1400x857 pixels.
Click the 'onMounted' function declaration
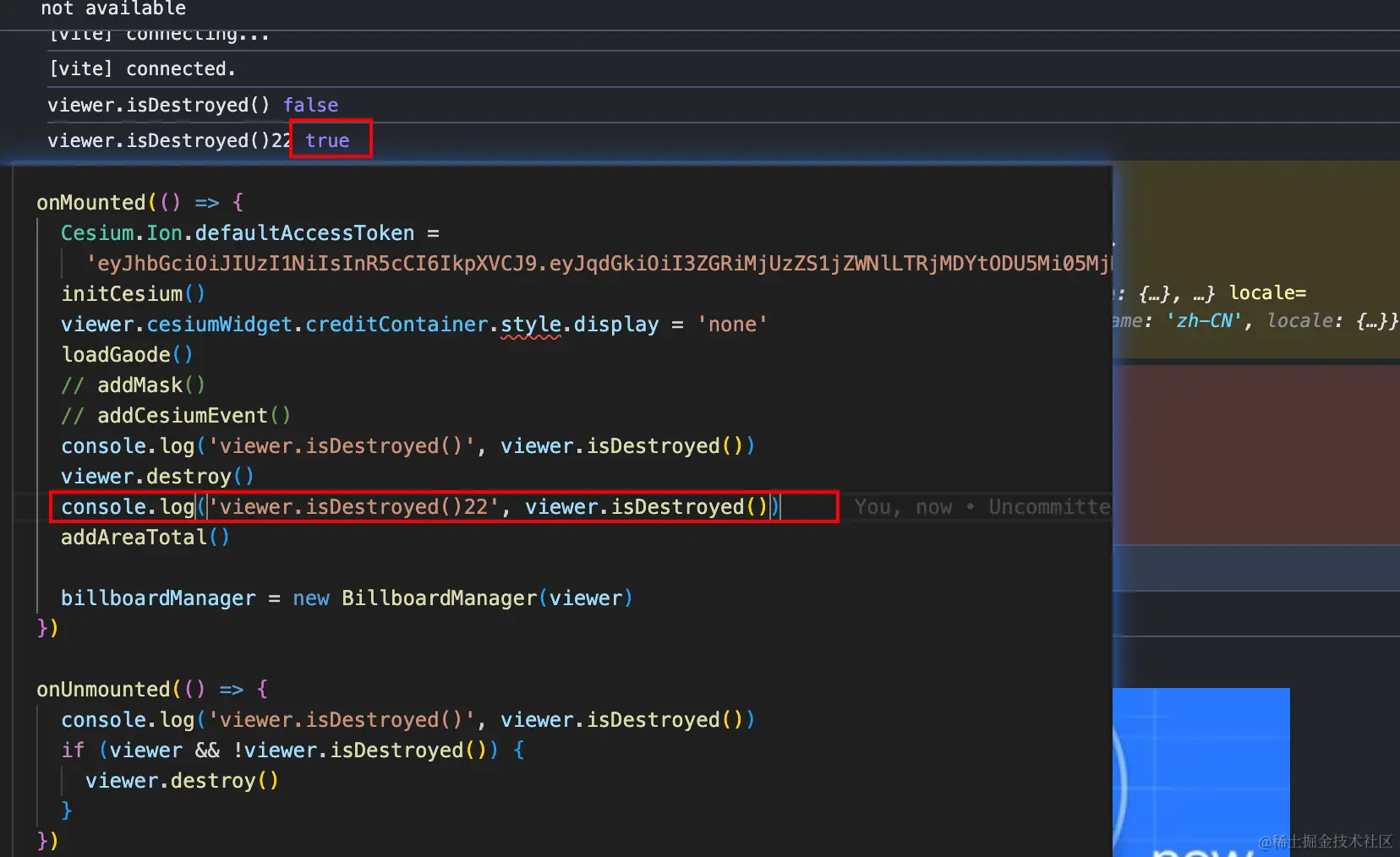(91, 202)
